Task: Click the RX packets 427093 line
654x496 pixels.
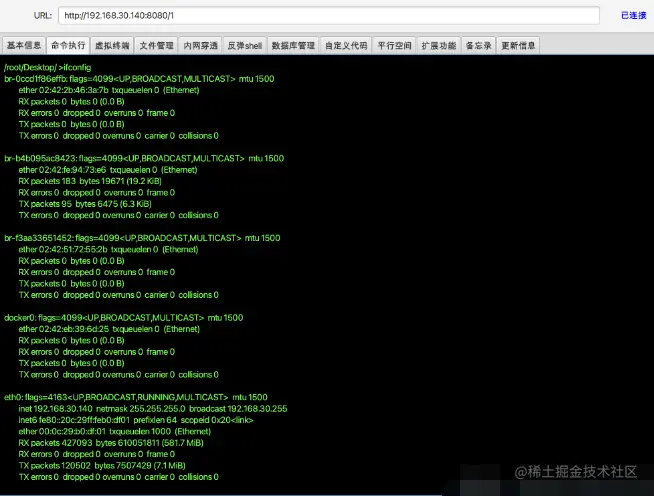Action: pyautogui.click(x=111, y=443)
